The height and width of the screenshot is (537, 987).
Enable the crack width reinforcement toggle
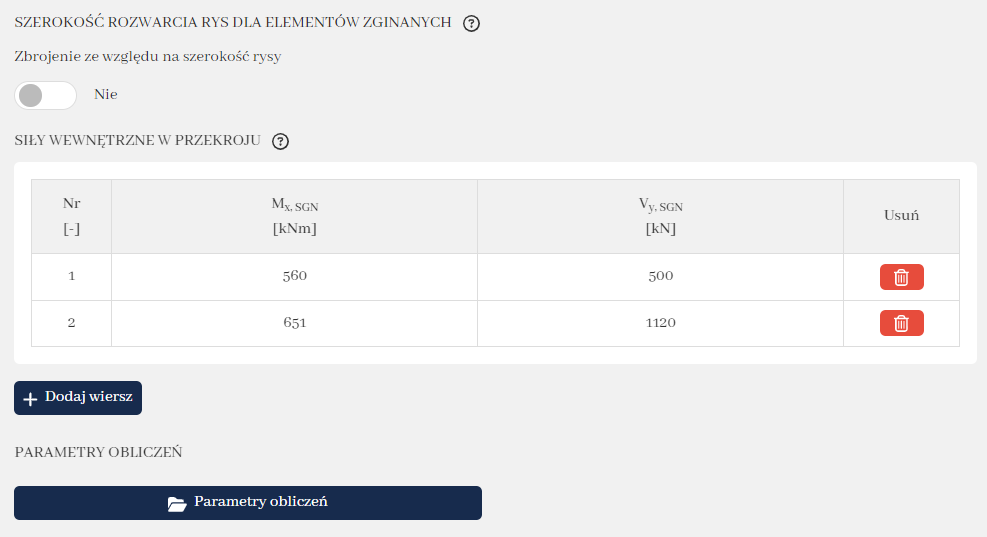46,95
